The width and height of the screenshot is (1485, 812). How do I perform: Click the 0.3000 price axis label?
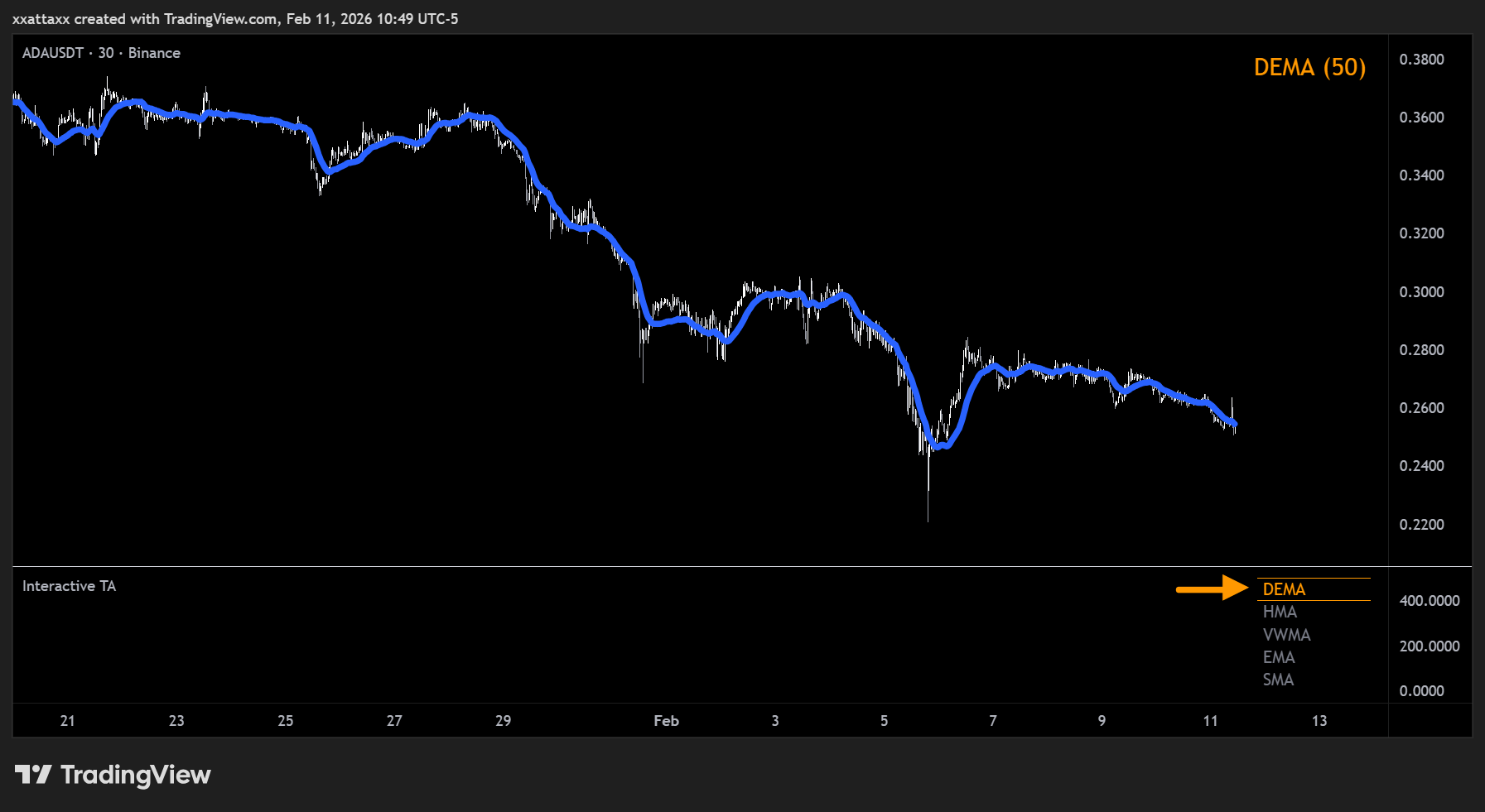click(1421, 292)
